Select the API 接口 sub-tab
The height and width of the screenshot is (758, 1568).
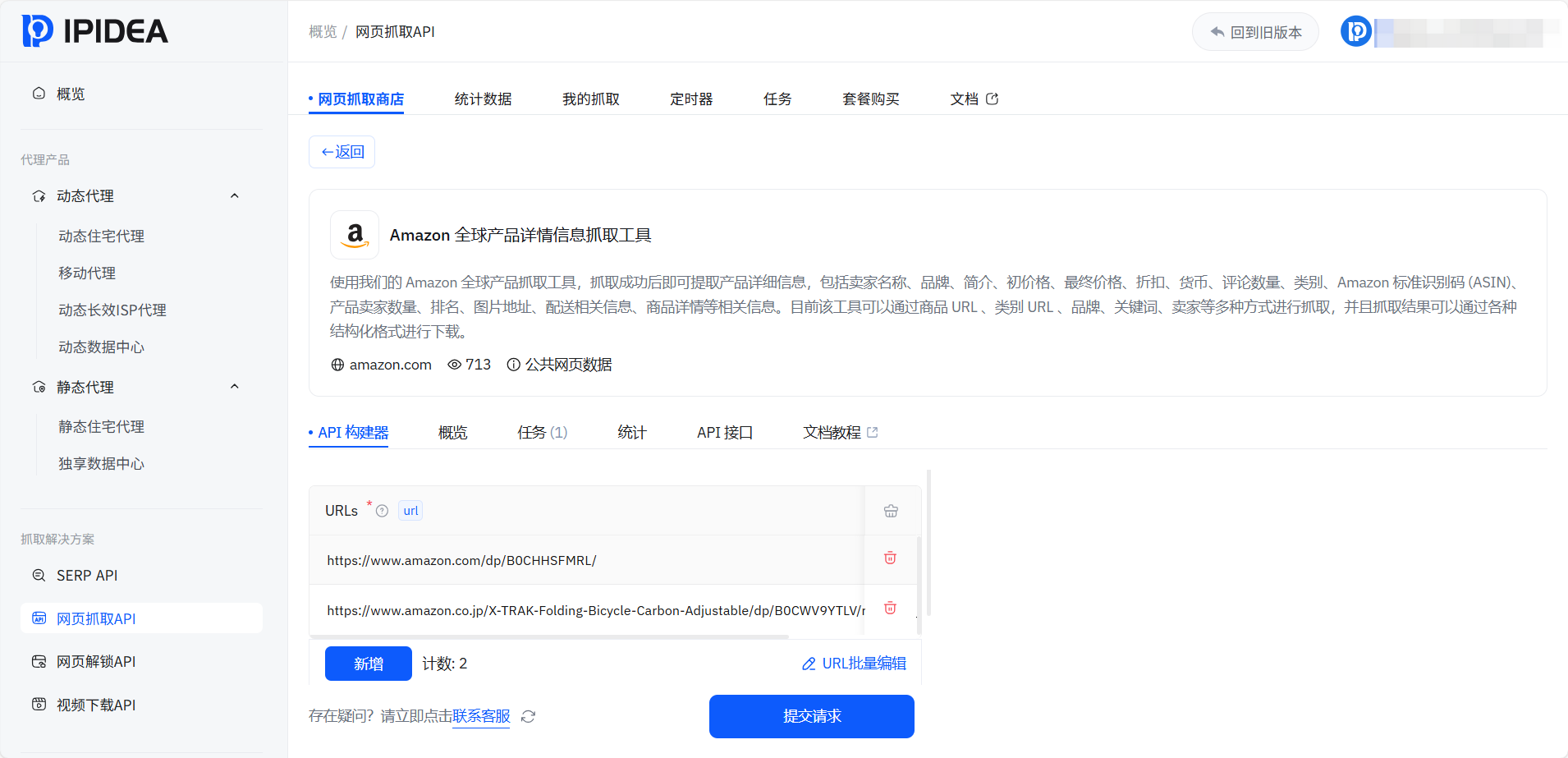click(725, 433)
